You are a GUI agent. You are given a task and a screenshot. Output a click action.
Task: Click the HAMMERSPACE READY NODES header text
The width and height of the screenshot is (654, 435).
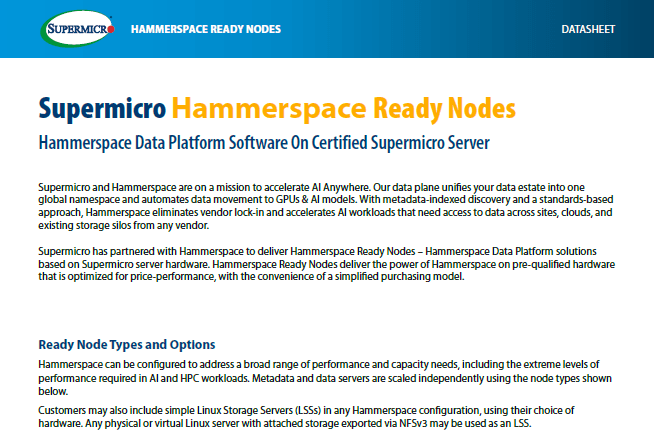pyautogui.click(x=206, y=29)
